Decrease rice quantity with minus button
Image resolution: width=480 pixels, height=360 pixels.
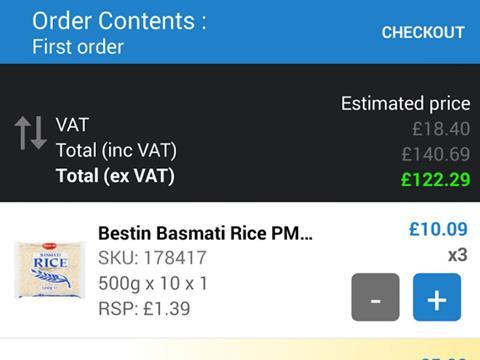[375, 297]
